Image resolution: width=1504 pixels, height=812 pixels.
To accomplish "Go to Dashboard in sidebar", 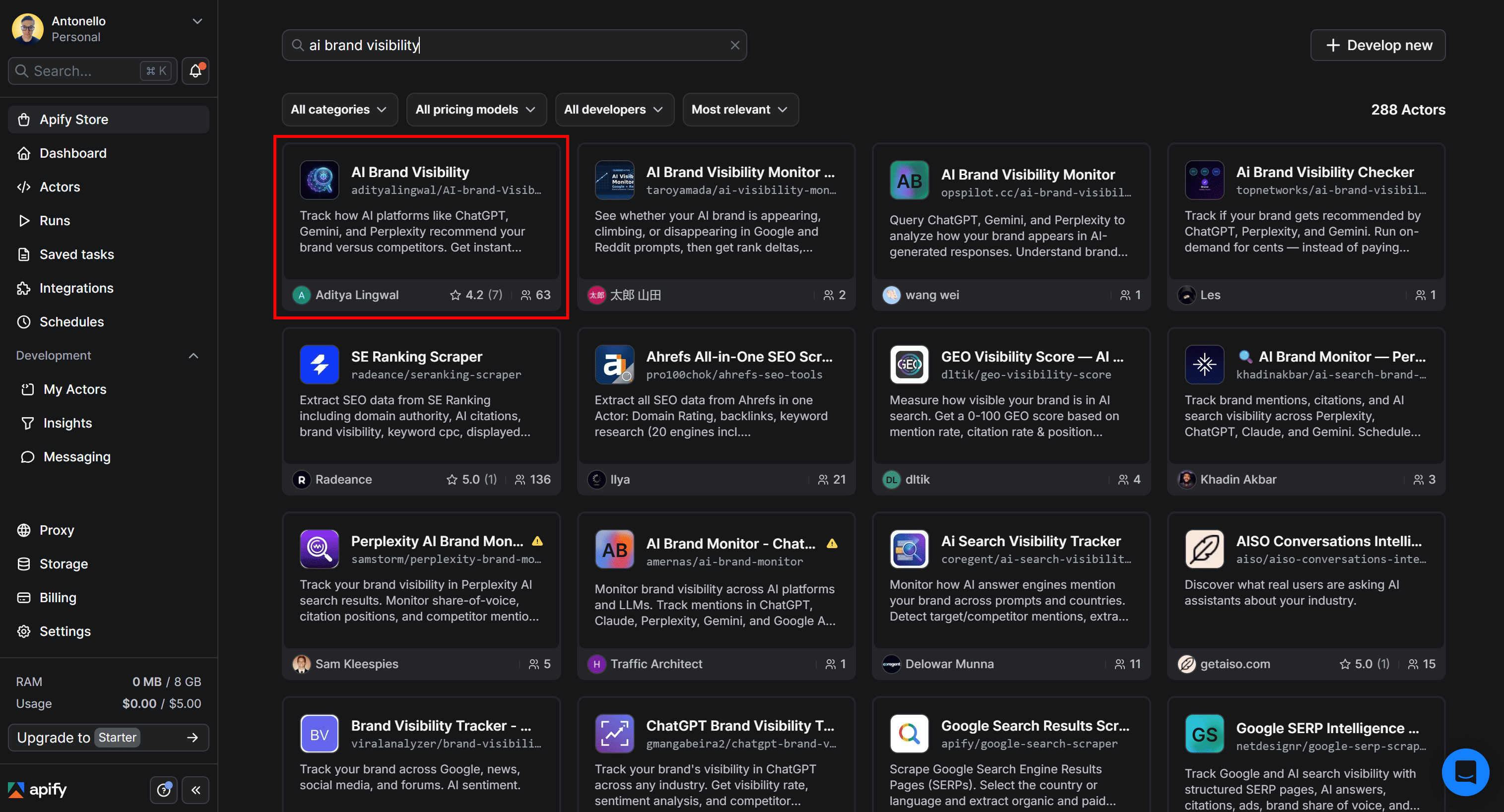I will click(73, 153).
